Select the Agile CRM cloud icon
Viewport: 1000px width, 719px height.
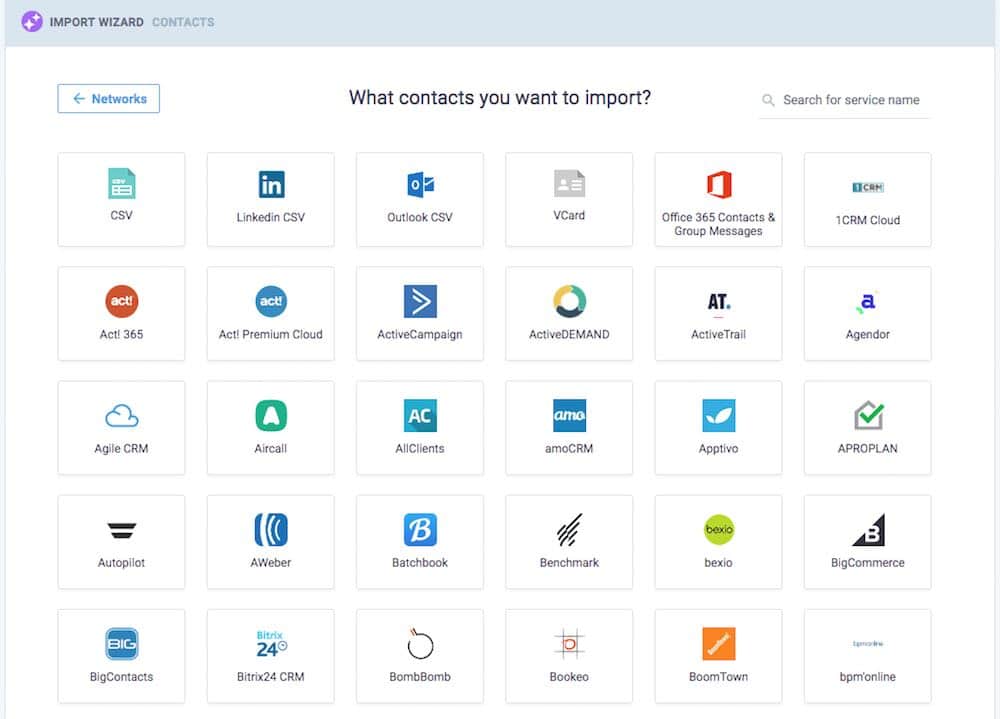121,416
